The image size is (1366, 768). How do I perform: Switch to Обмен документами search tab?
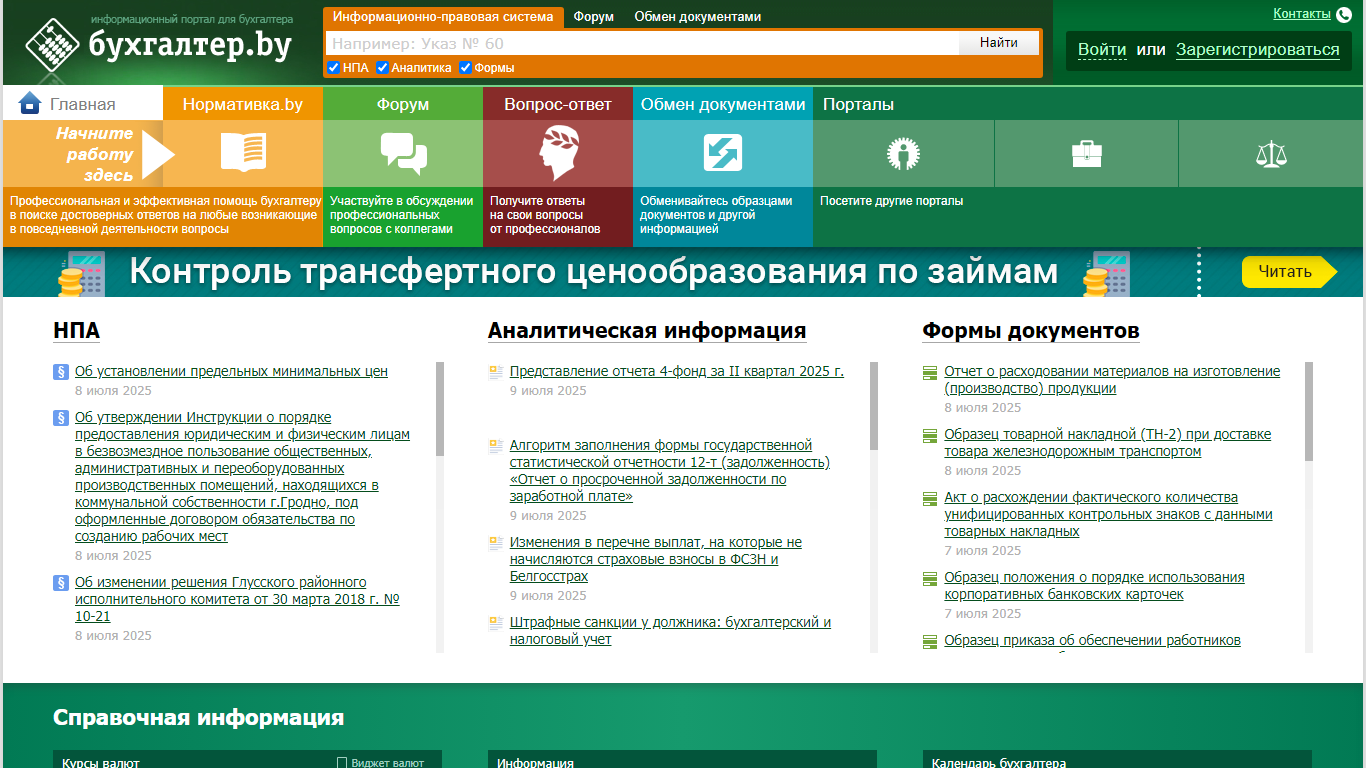(698, 17)
